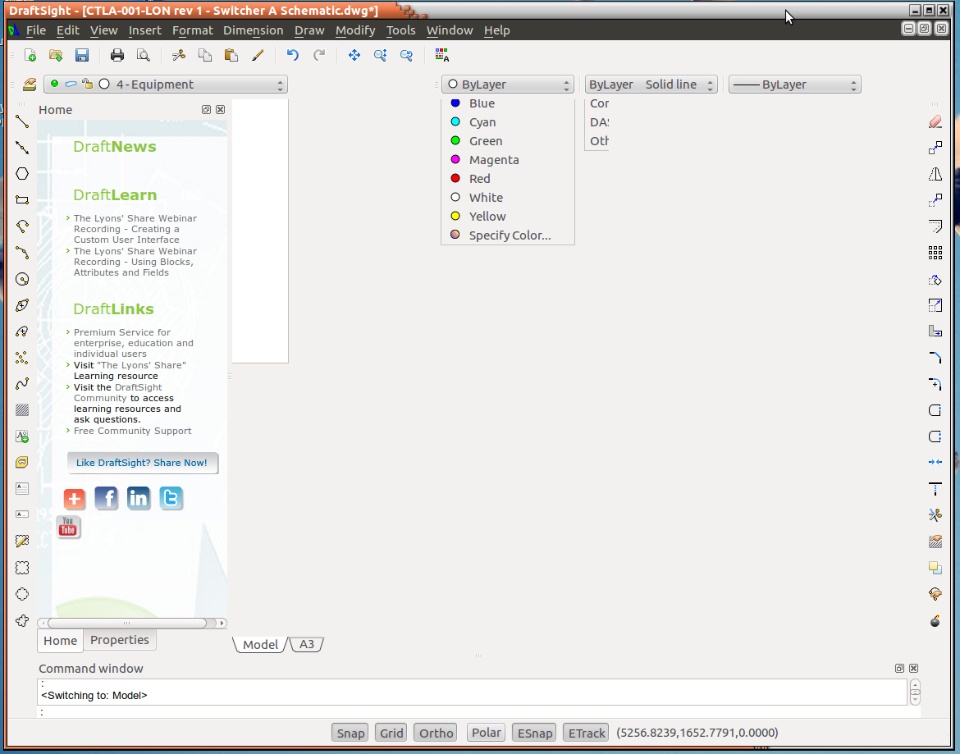Viewport: 960px width, 754px height.
Task: Select the Property Painter brush icon
Action: pyautogui.click(x=257, y=55)
